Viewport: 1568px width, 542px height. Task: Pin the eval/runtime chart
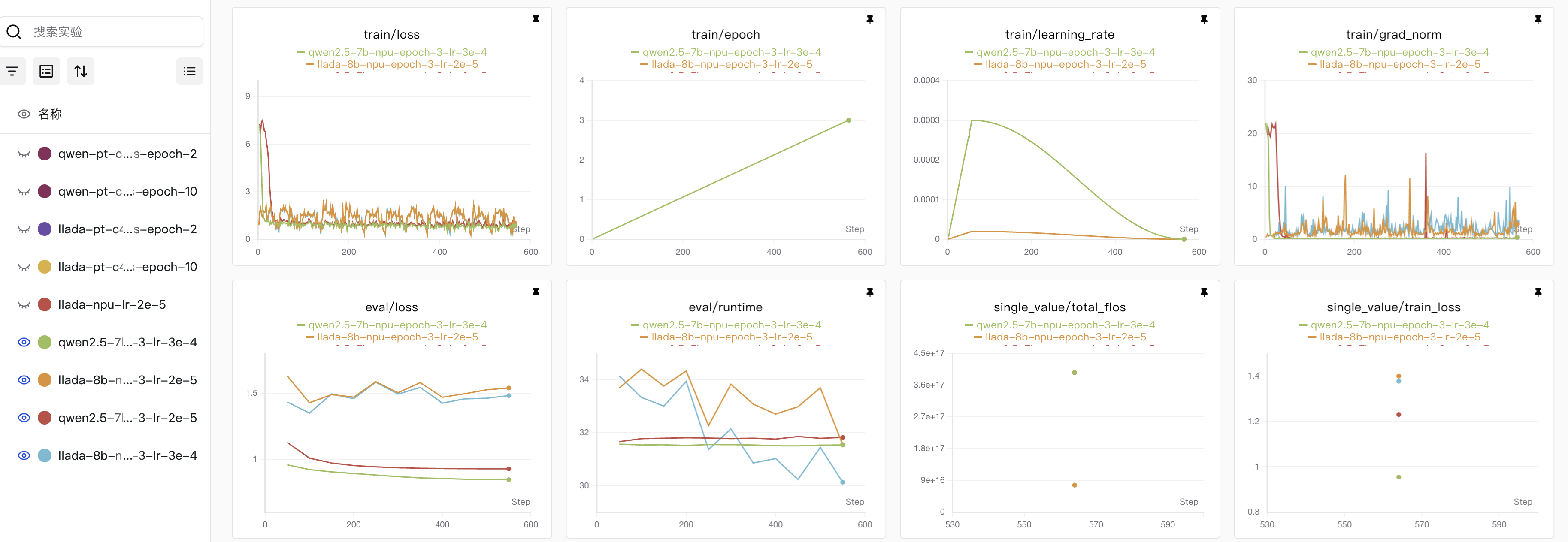(x=870, y=292)
